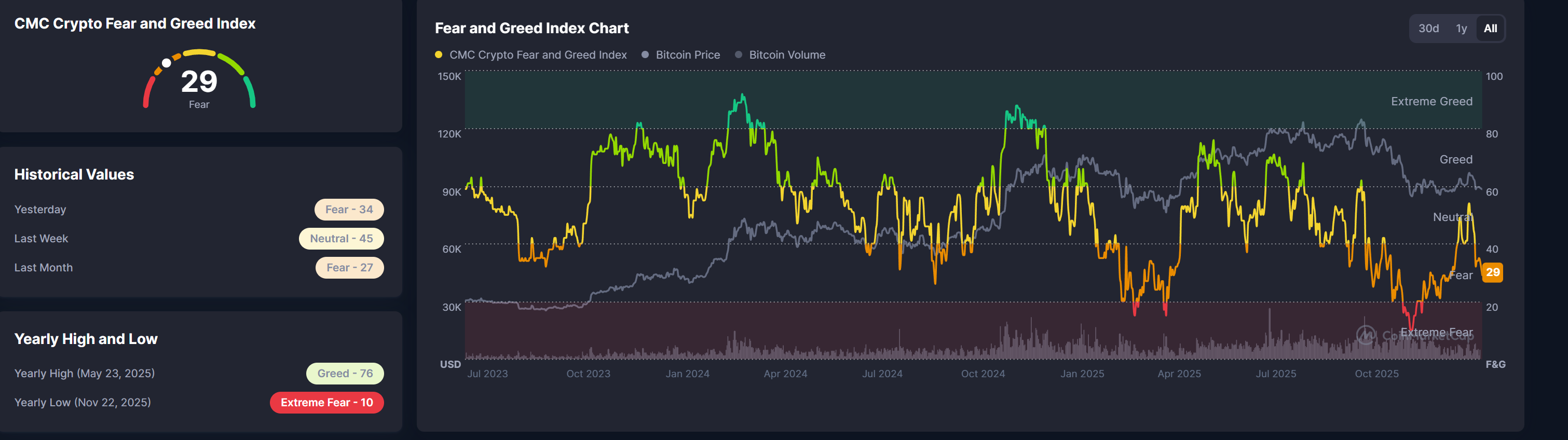This screenshot has height=440, width=1568.
Task: Click the Fear - 34 yesterday badge
Action: 349,209
